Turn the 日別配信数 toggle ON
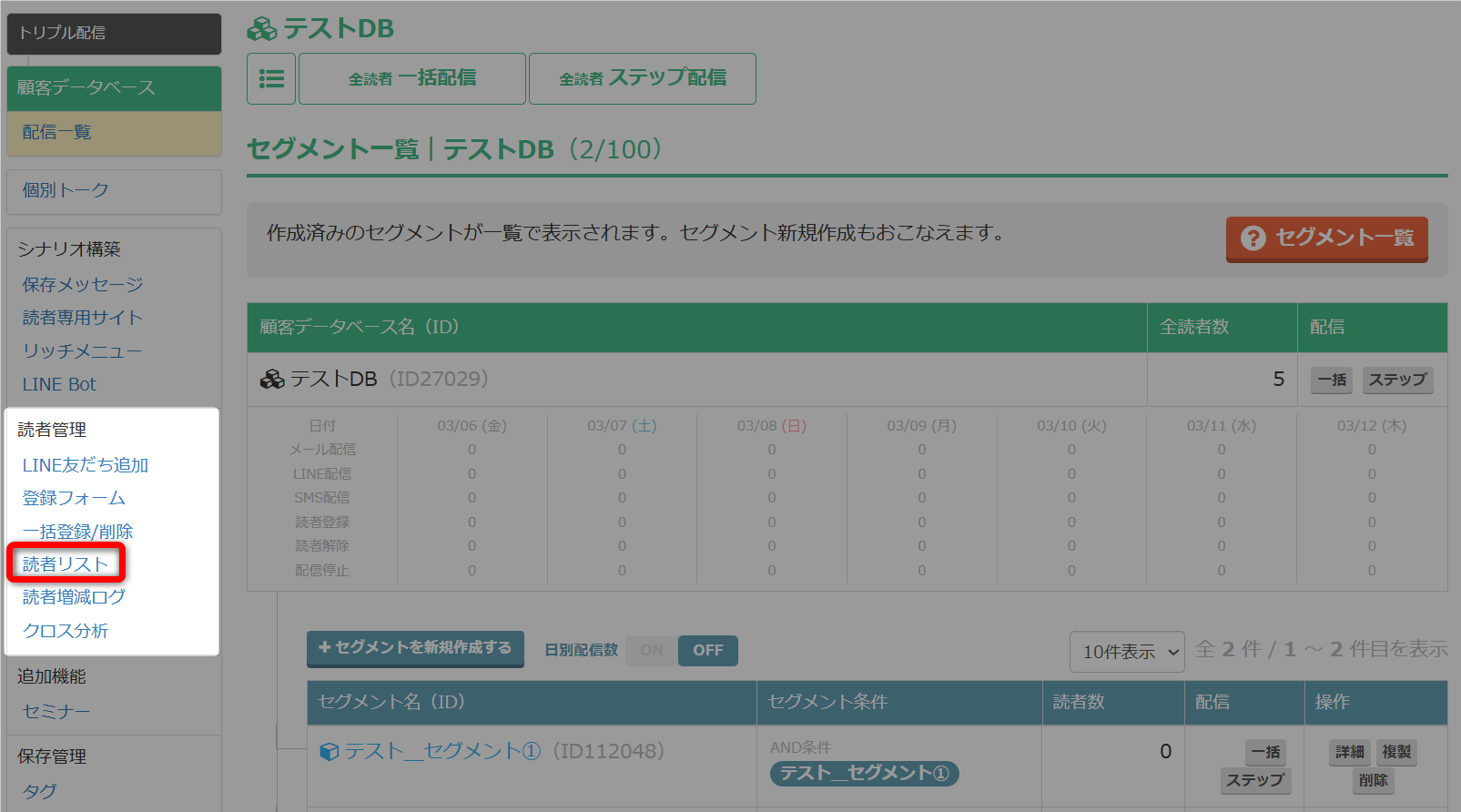This screenshot has width=1461, height=812. tap(652, 650)
